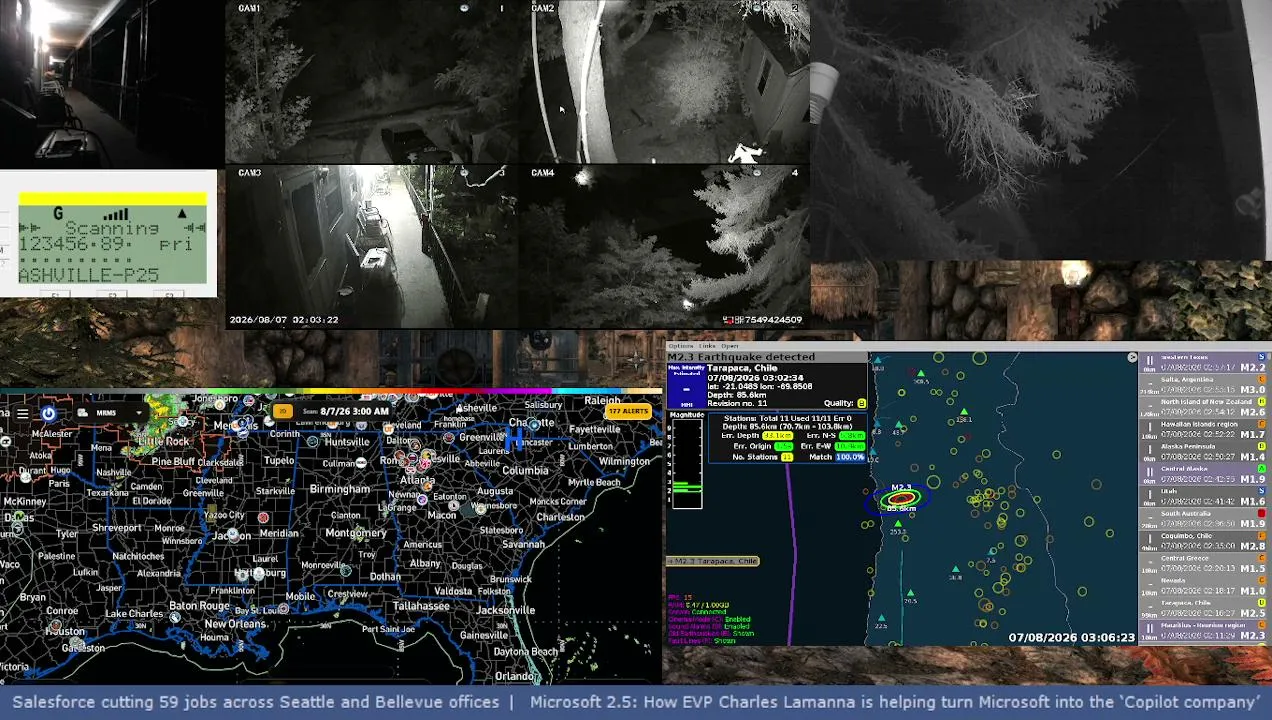The image size is (1272, 720).
Task: Select the CAM2 camera feed
Action: pyautogui.click(x=664, y=82)
